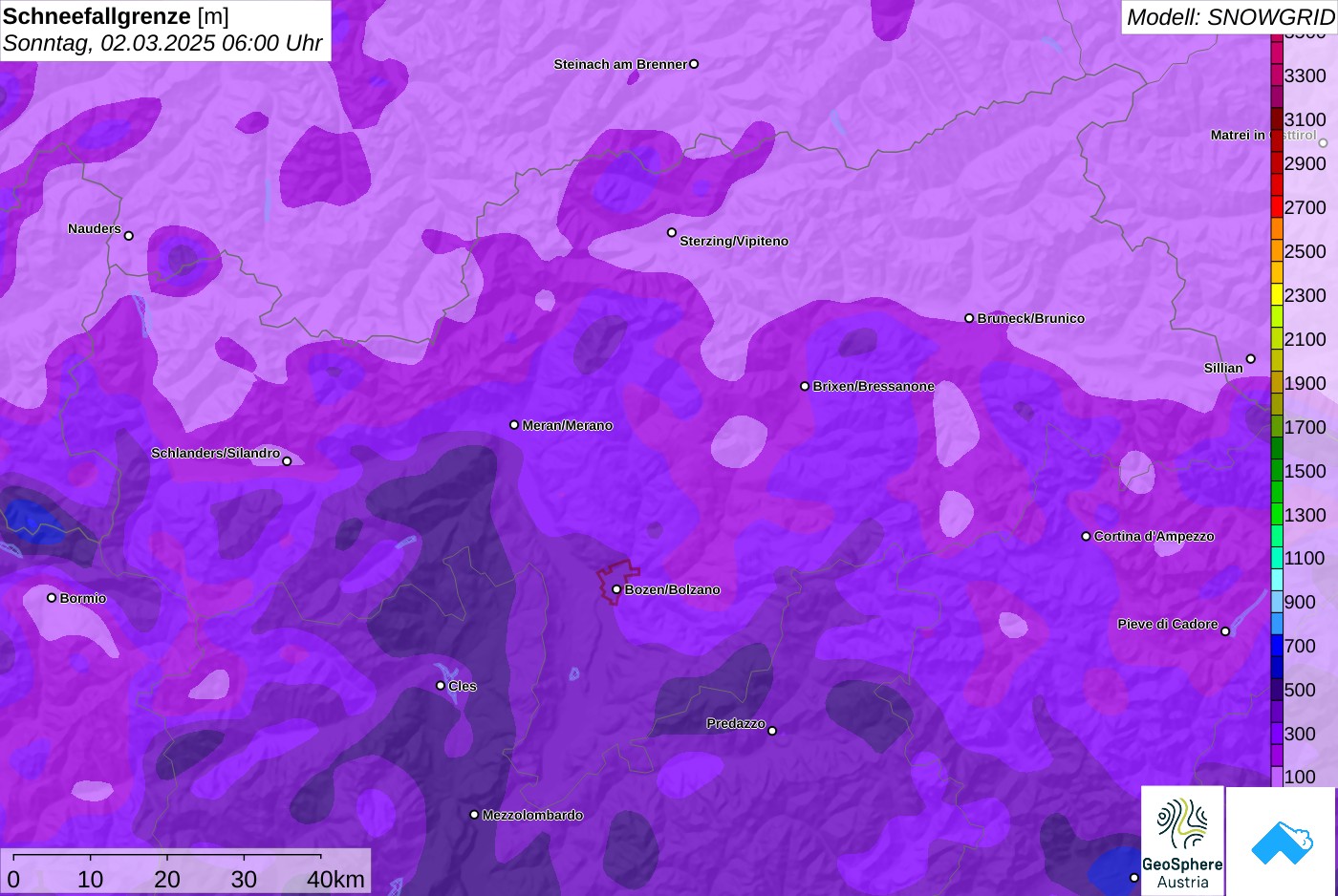The height and width of the screenshot is (896, 1338).
Task: Click the Meran/Merano city marker
Action: pyautogui.click(x=514, y=425)
